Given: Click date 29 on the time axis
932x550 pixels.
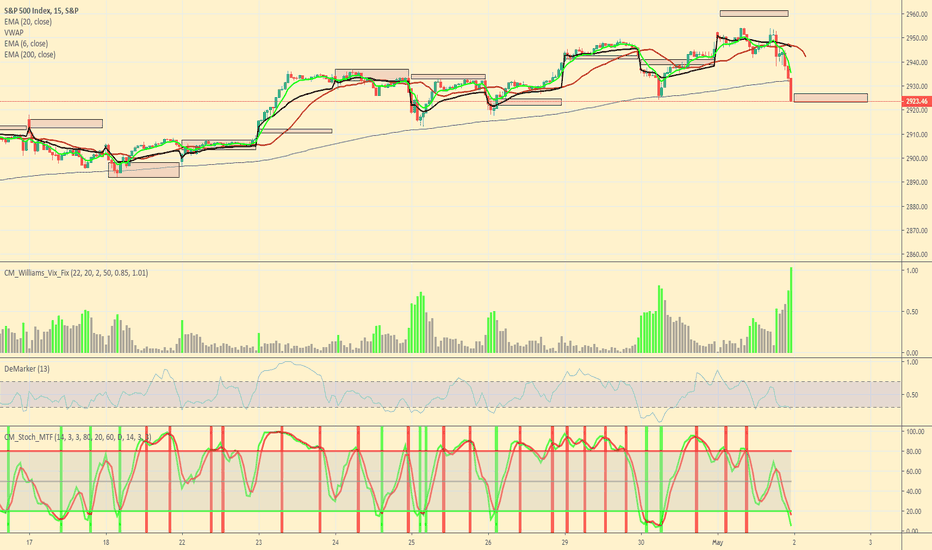Looking at the screenshot, I should coord(565,542).
